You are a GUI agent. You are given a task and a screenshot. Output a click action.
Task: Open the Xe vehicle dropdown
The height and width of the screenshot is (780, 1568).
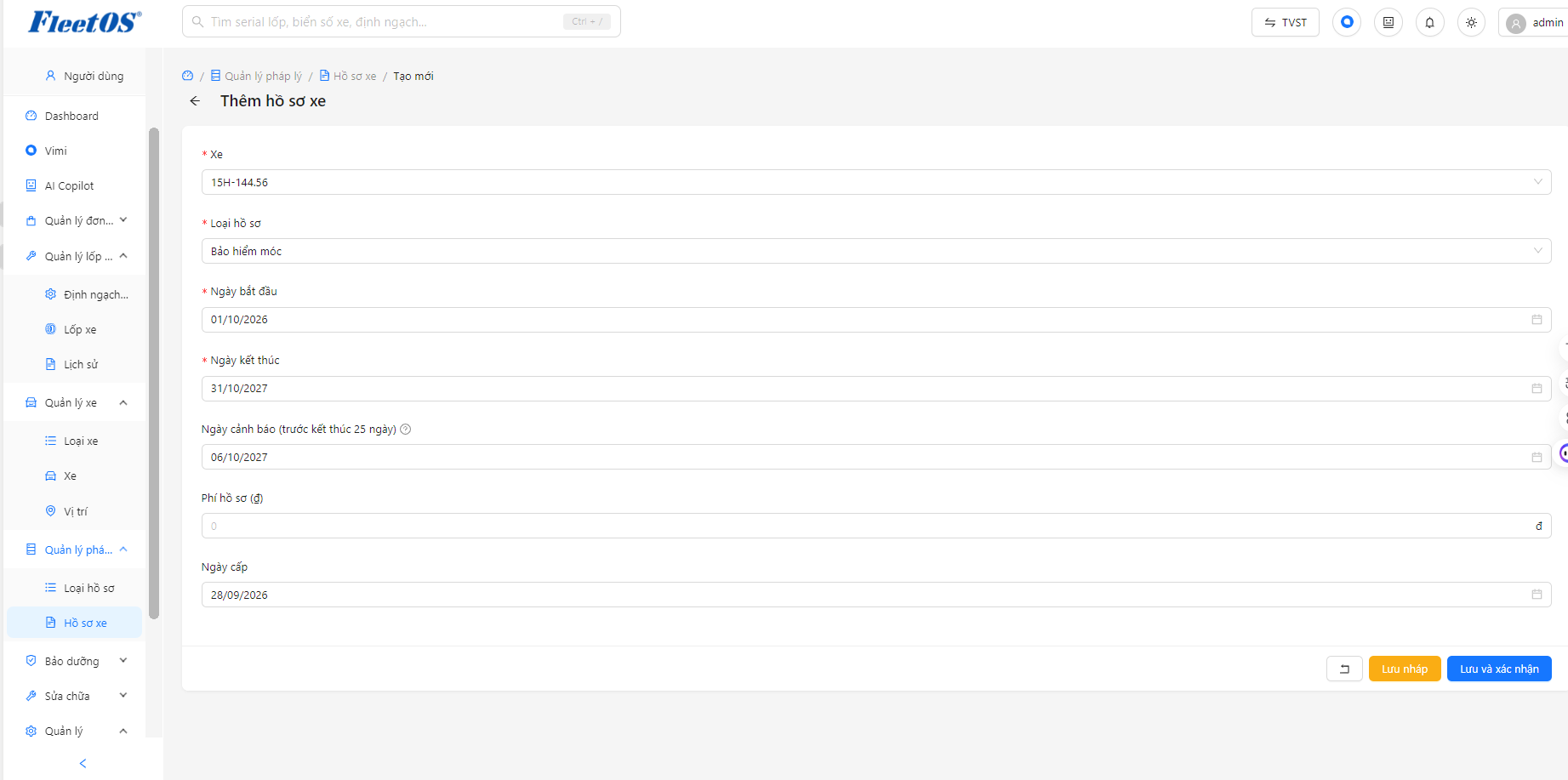(876, 182)
